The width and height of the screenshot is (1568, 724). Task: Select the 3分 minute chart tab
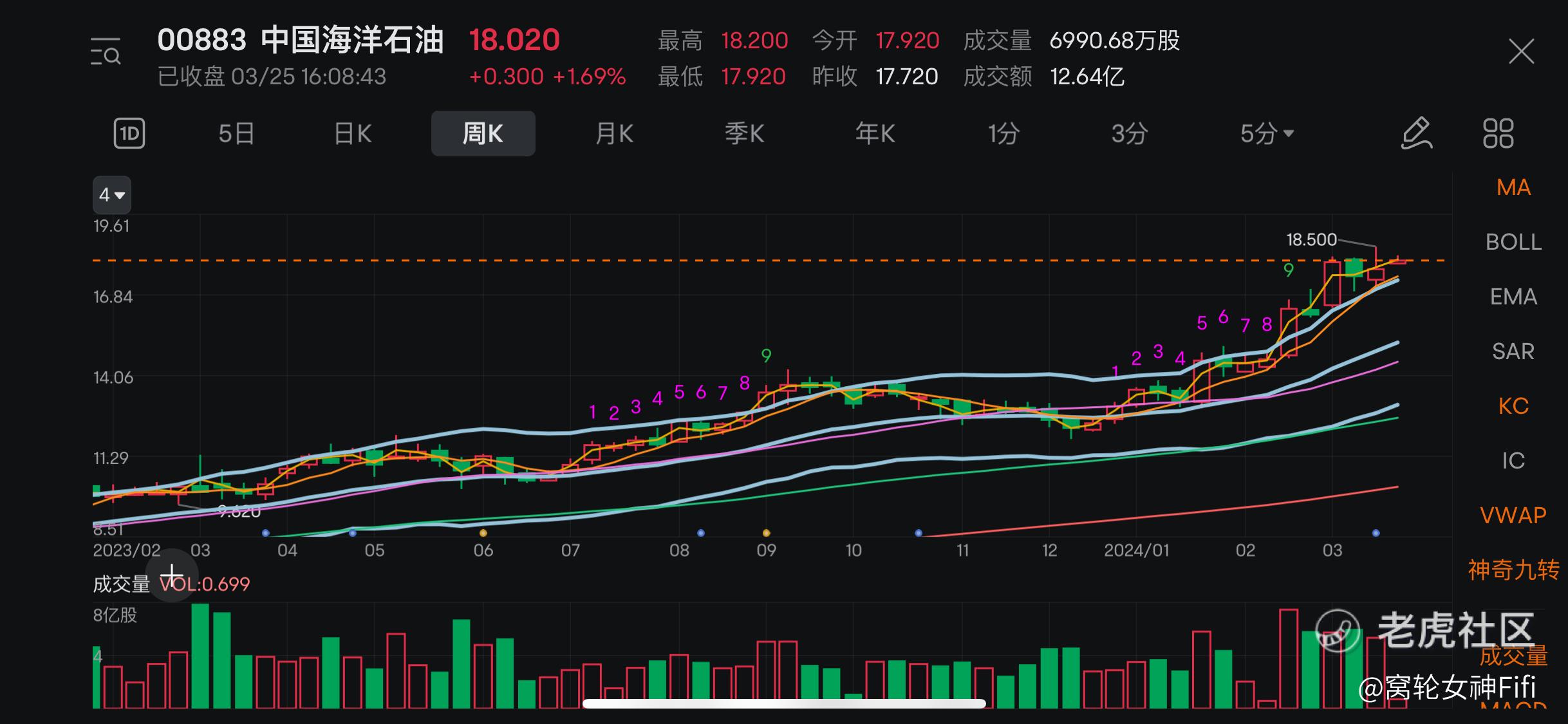coord(1130,134)
